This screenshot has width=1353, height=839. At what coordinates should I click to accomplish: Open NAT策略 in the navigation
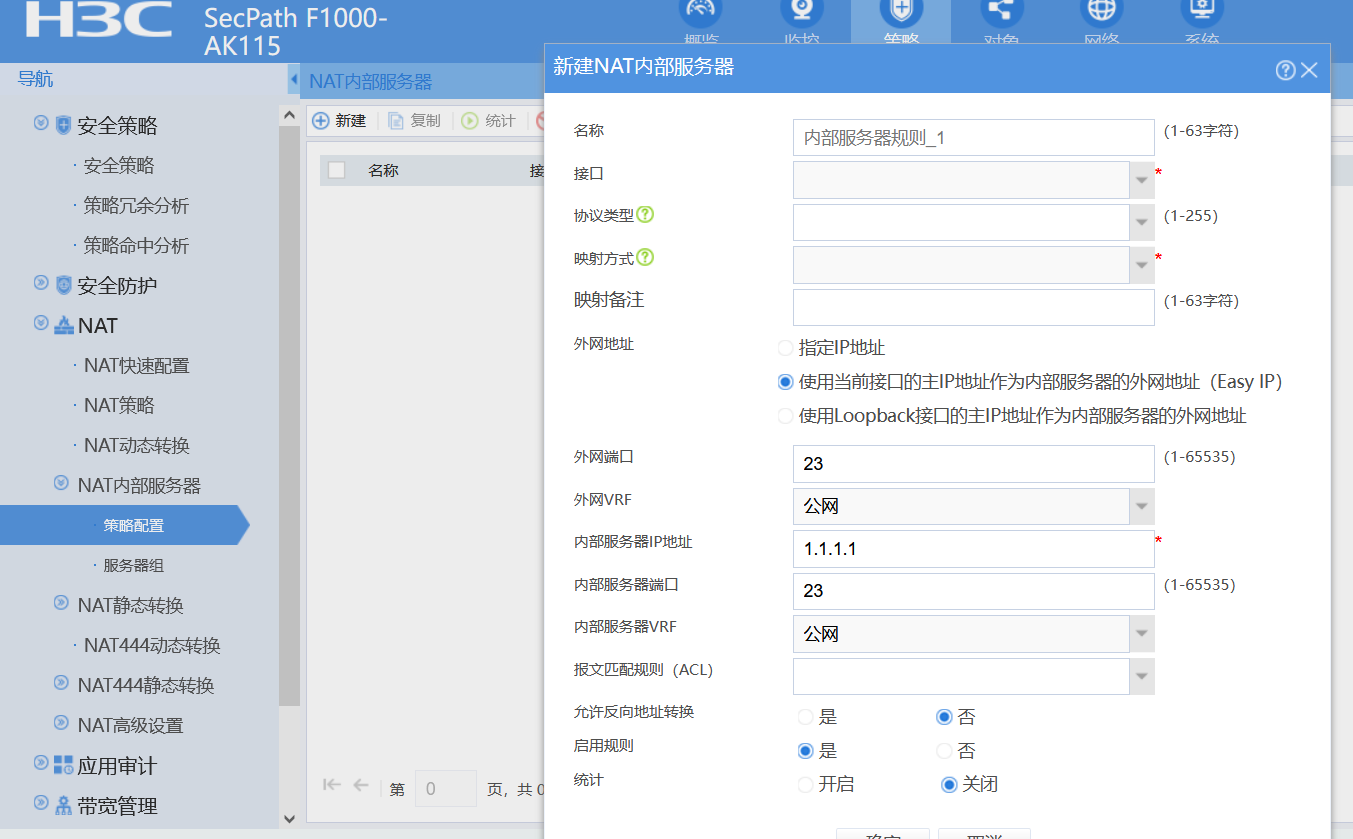click(x=119, y=406)
